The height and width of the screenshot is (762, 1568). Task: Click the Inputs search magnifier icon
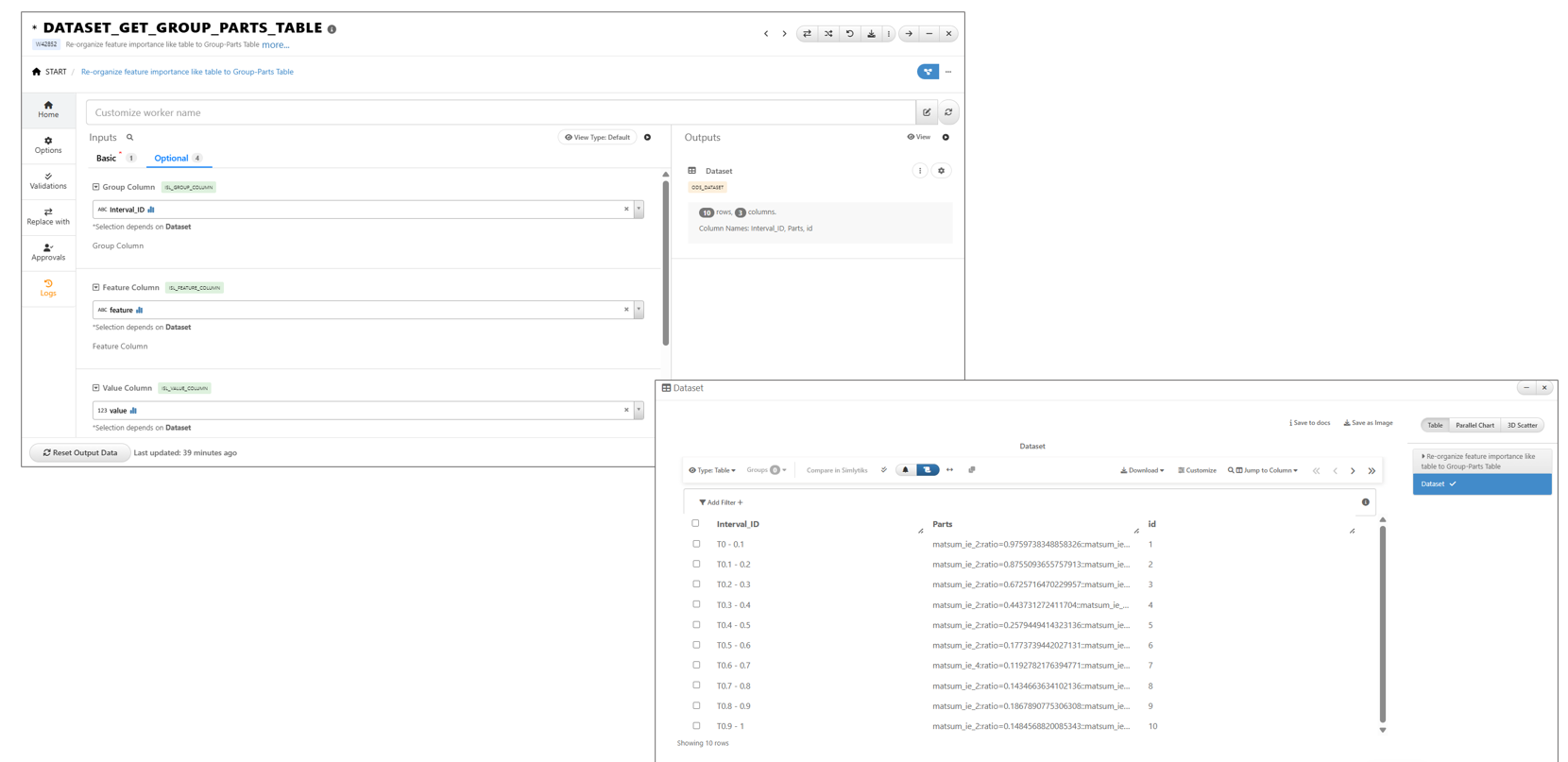130,138
